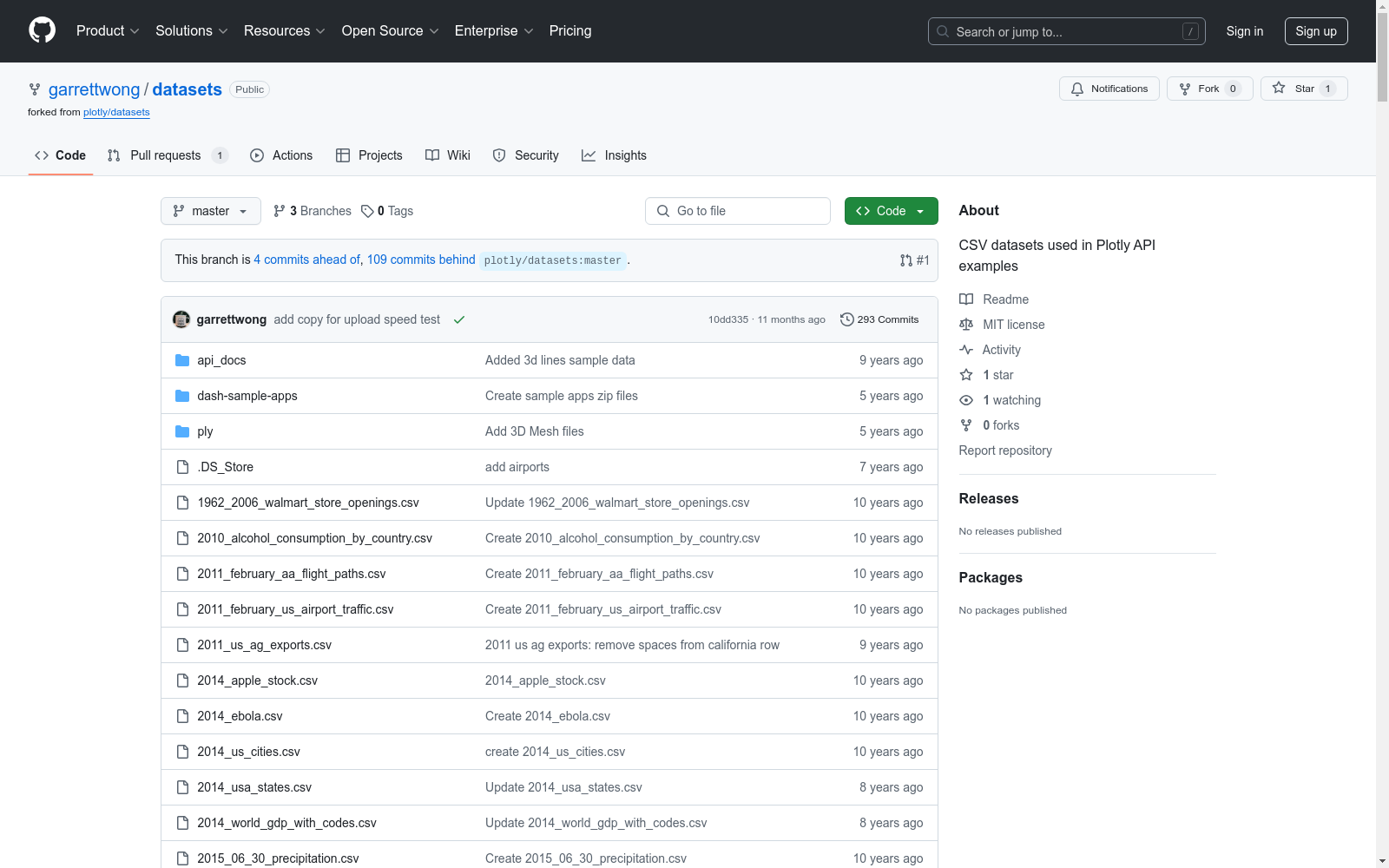Click the Notifications bell icon

point(1077,89)
